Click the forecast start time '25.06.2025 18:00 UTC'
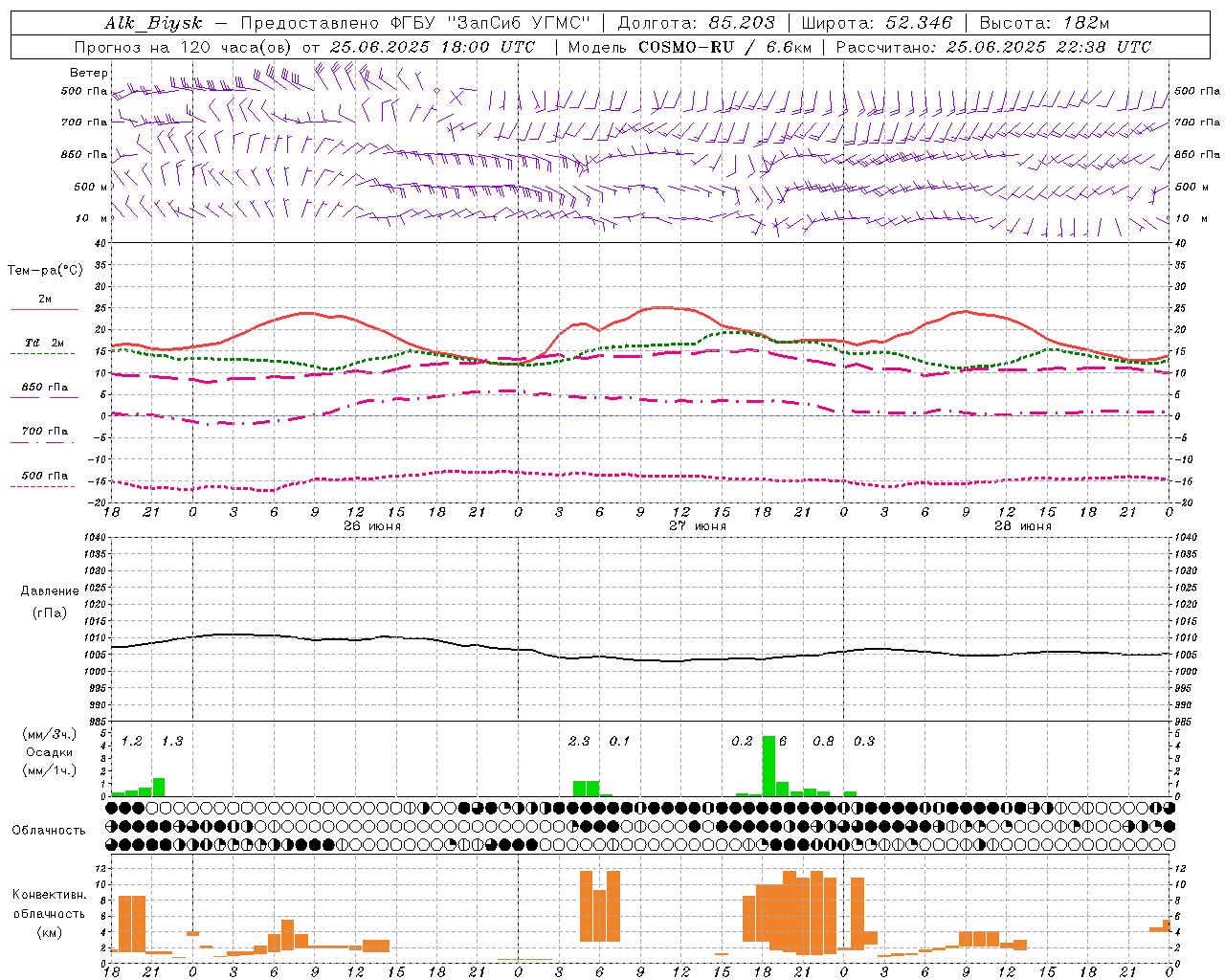Viewport: 1225px width, 980px height. [x=432, y=47]
